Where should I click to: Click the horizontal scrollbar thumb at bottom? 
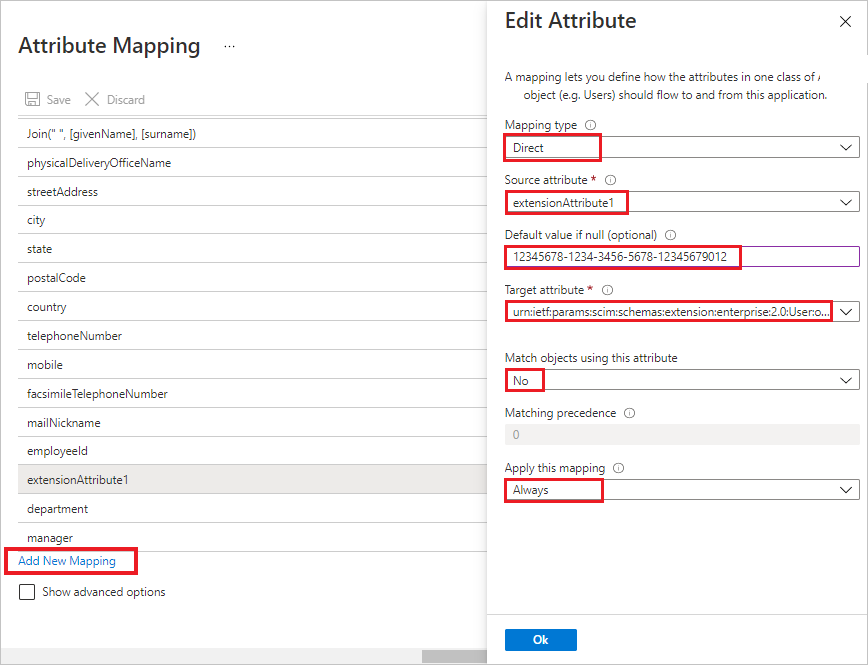[x=454, y=656]
